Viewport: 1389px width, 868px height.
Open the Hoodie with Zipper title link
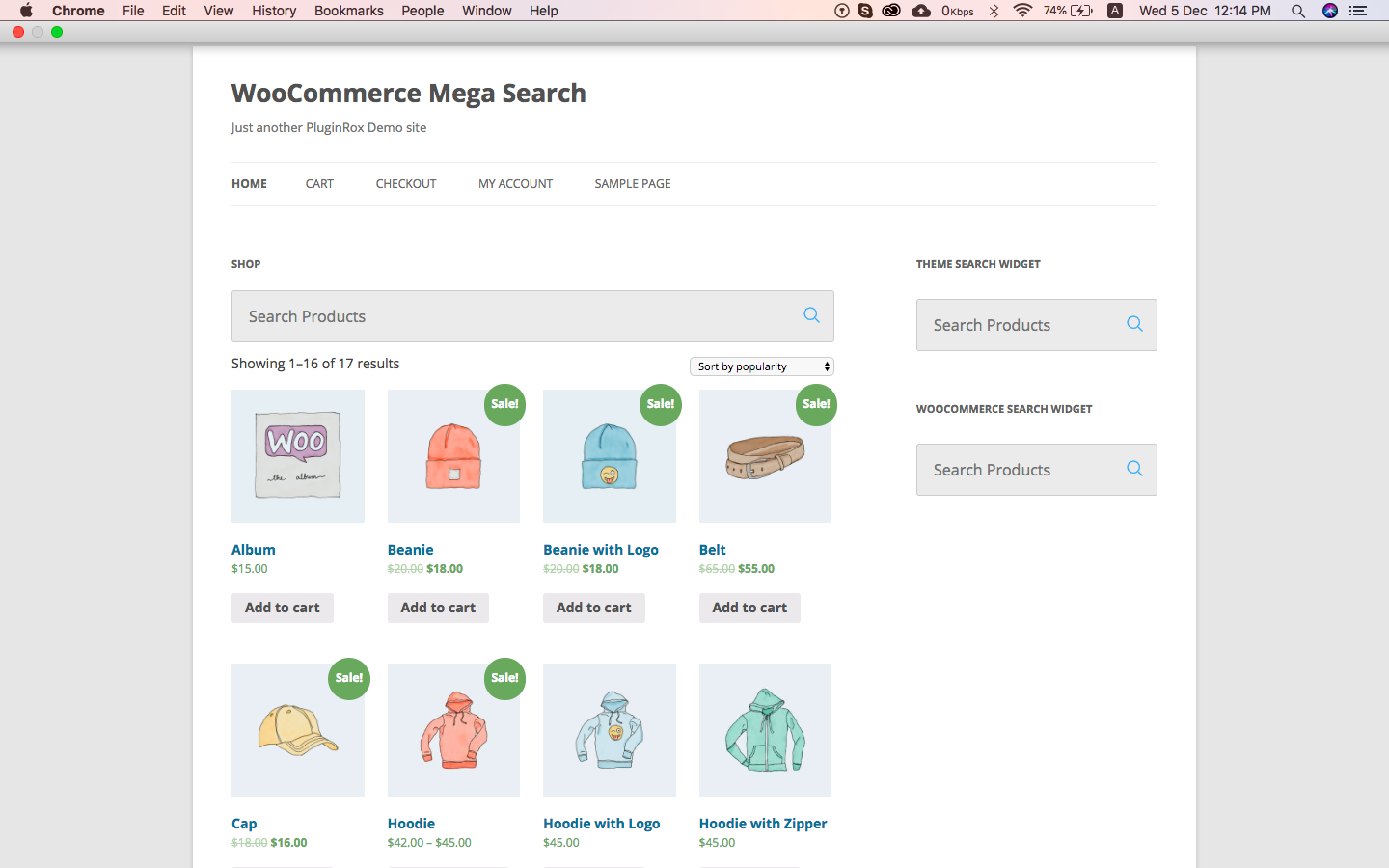(763, 824)
